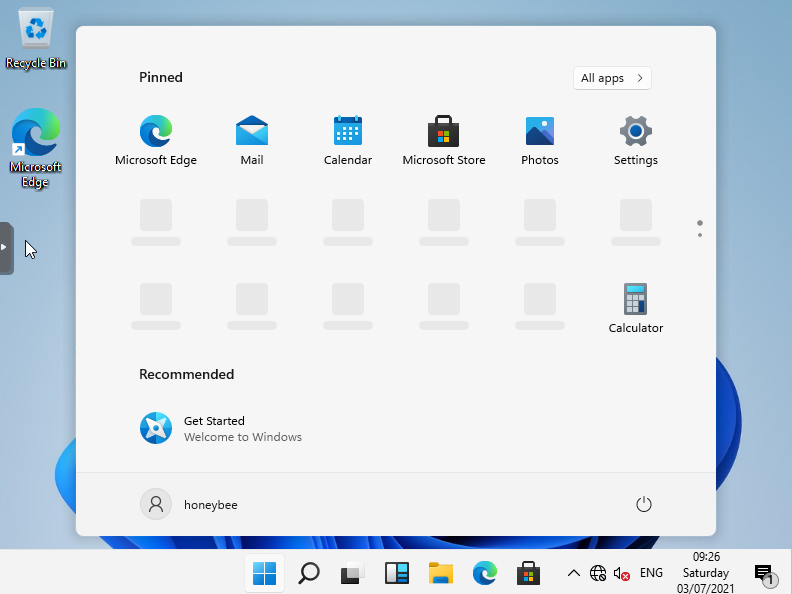Expand the left edge side panel arrow
The width and height of the screenshot is (792, 594).
5,247
